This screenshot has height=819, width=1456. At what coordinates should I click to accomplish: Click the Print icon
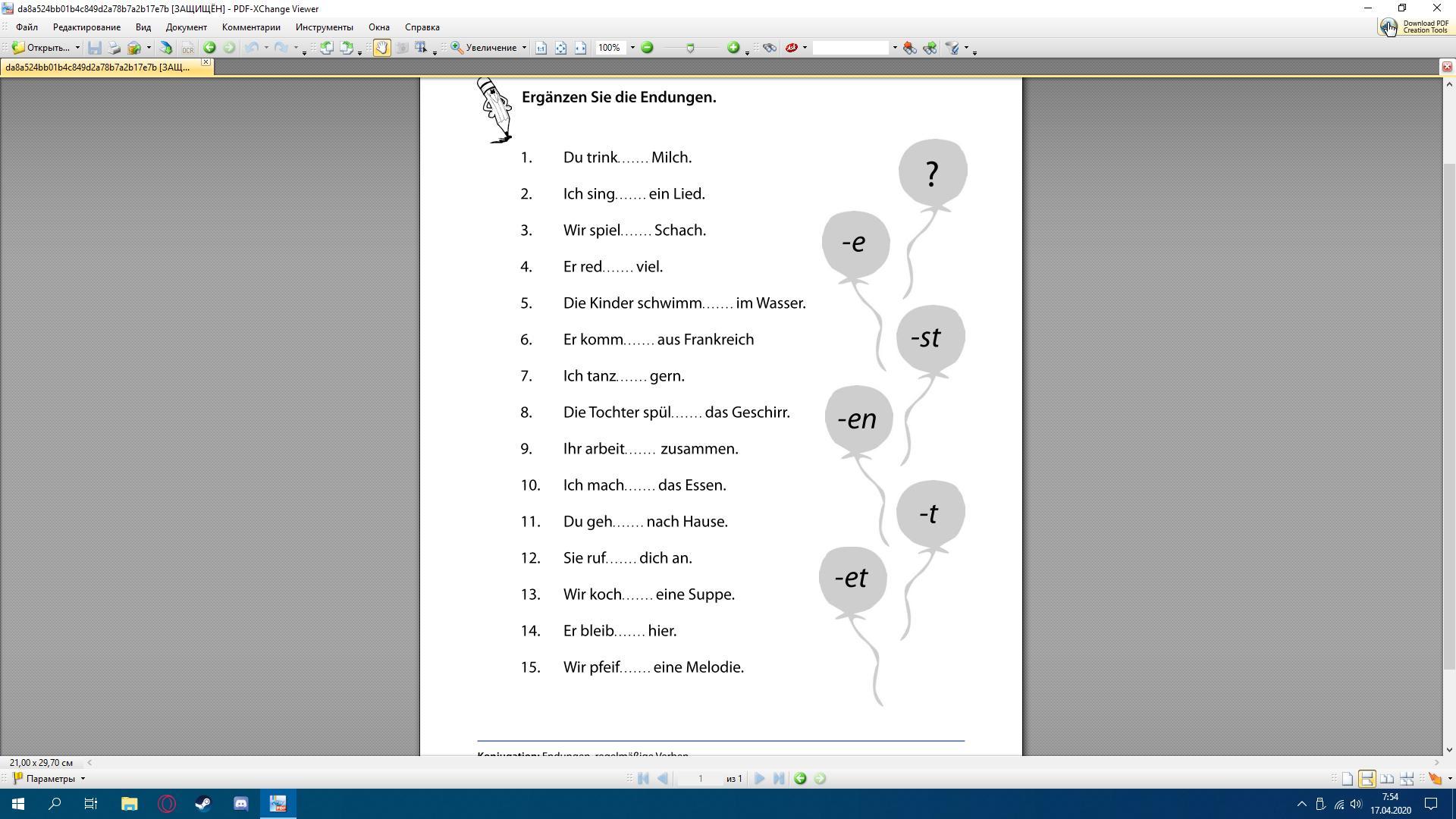114,48
